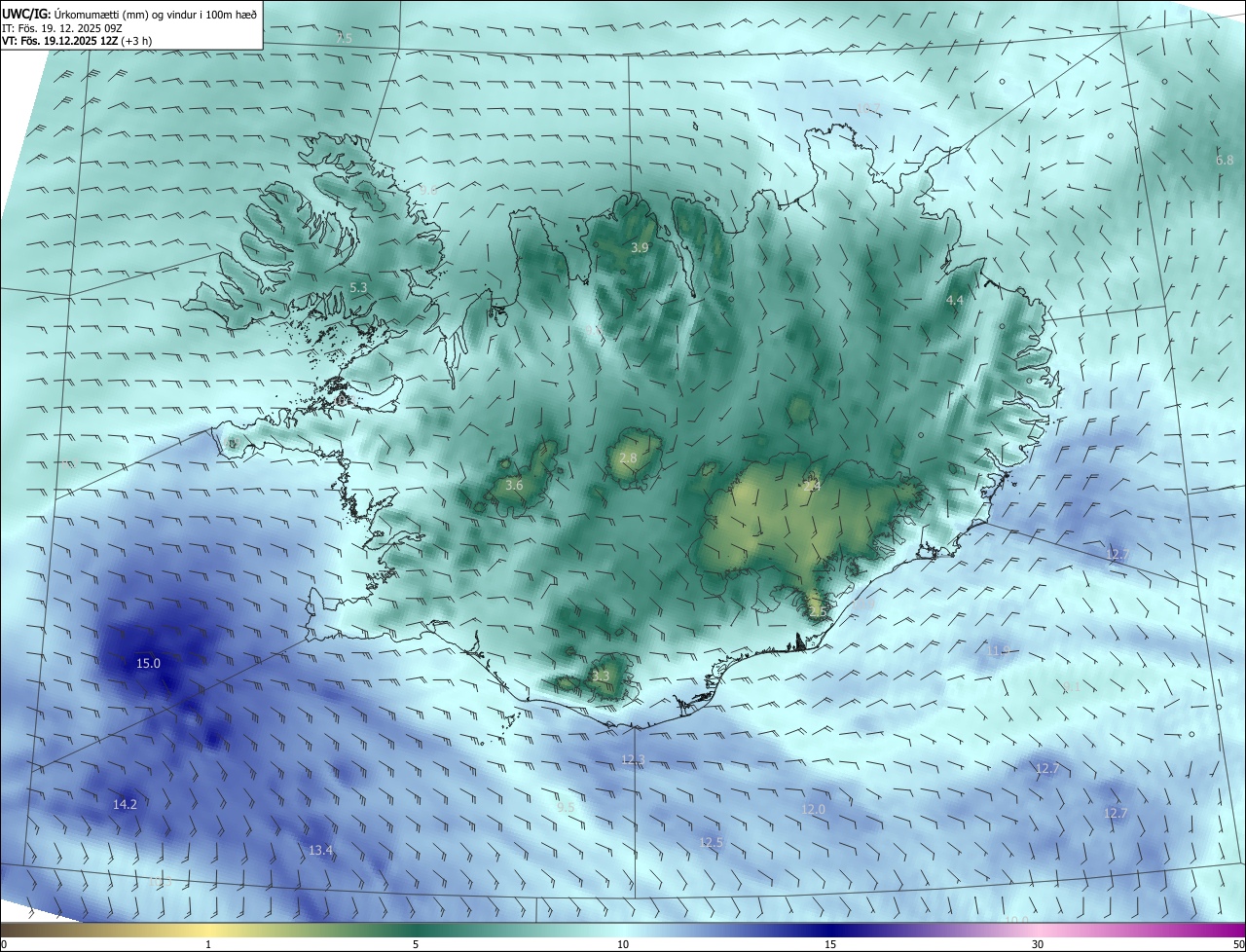Viewport: 1246px width, 952px height.
Task: Click the valid time line "VT: Fös. 19.12.2025 12Z (+3 h)"
Action: (77, 41)
